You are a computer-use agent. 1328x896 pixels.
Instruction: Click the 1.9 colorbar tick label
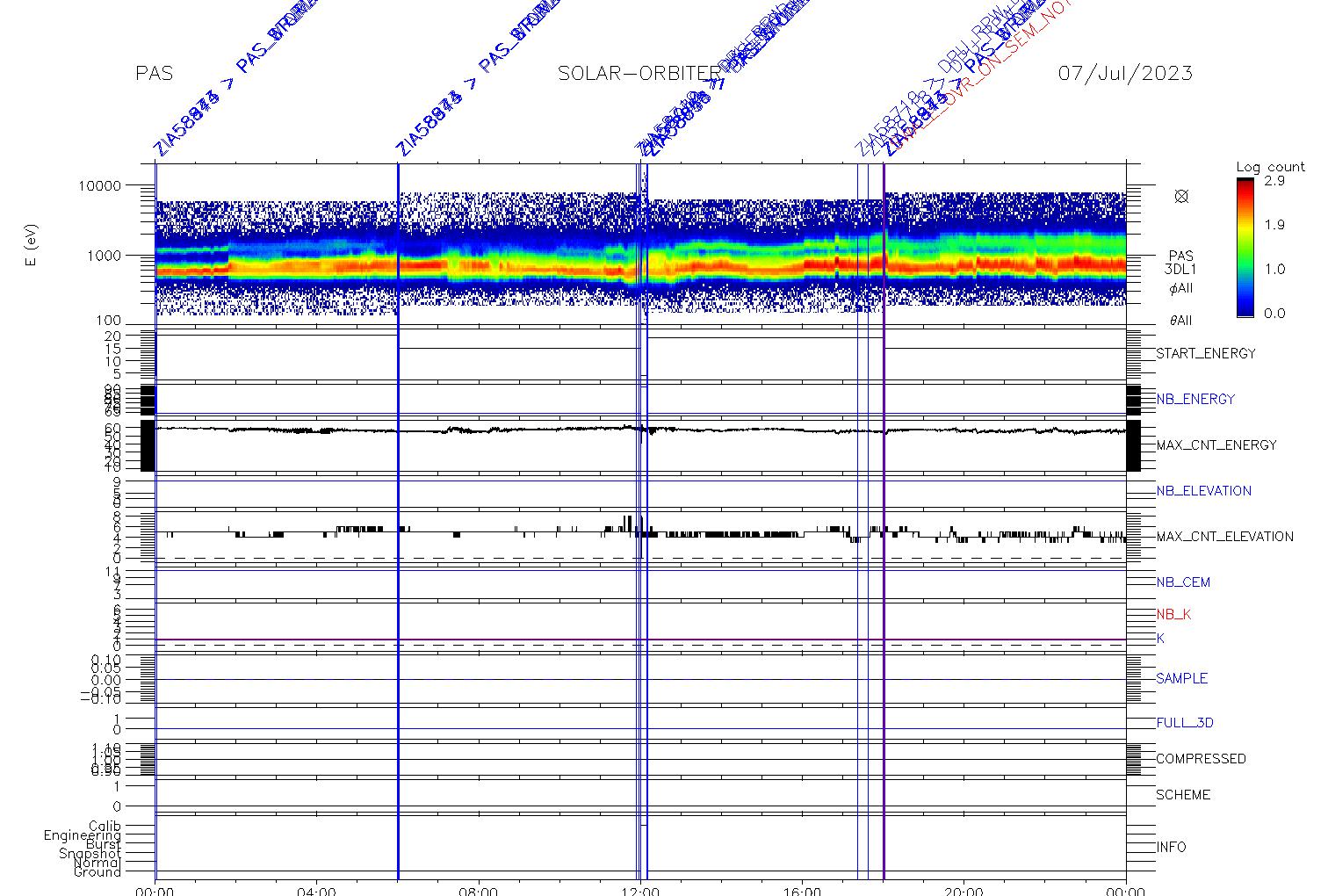1274,225
